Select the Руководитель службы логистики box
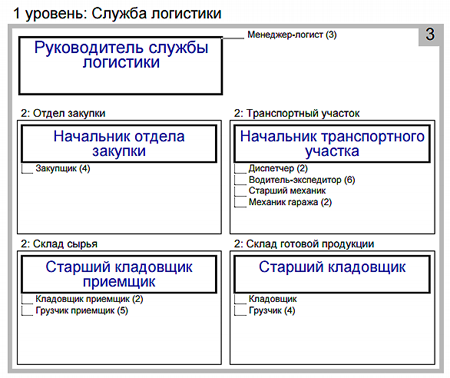 121,66
